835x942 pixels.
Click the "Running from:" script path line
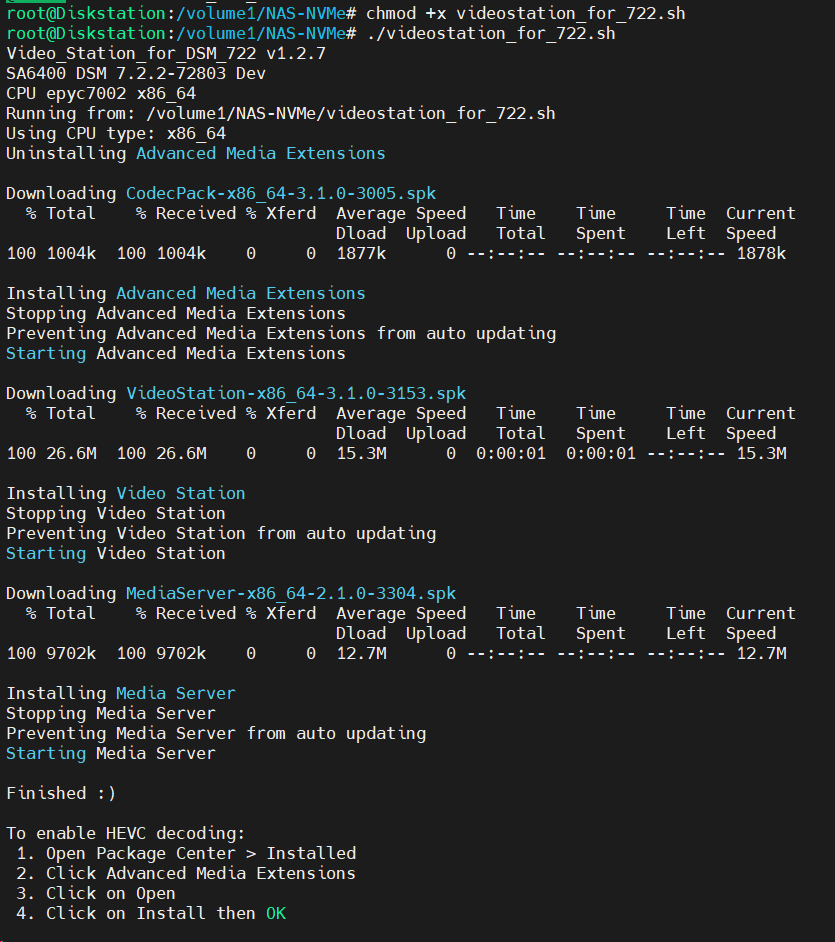[x=280, y=113]
